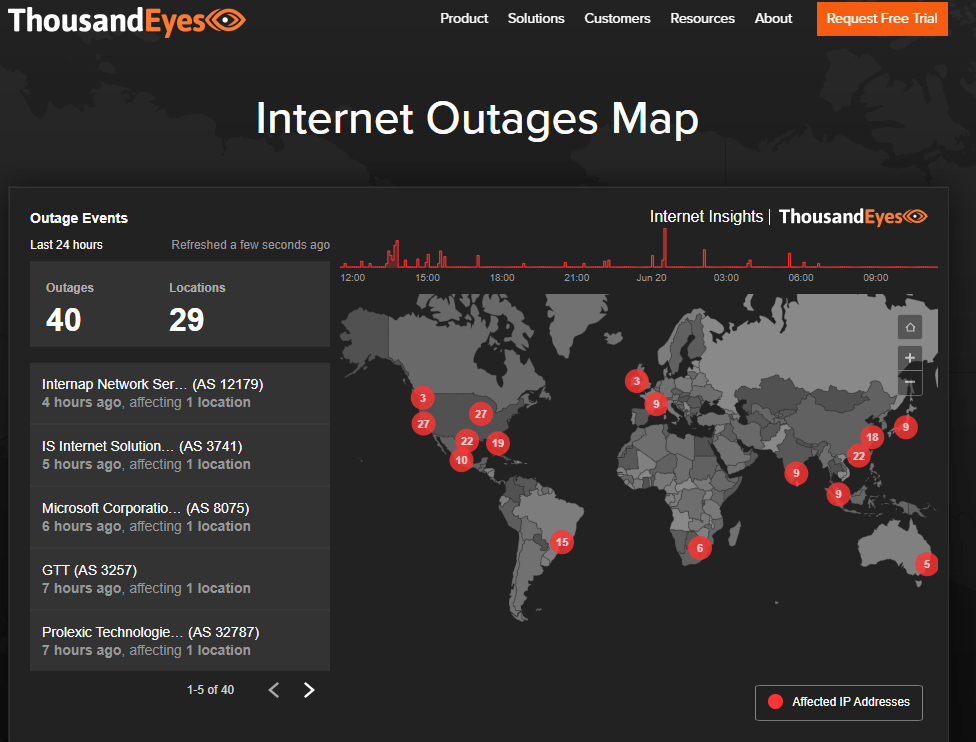This screenshot has width=976, height=742.
Task: Click outage marker 6 in southern Africa
Action: pyautogui.click(x=699, y=548)
